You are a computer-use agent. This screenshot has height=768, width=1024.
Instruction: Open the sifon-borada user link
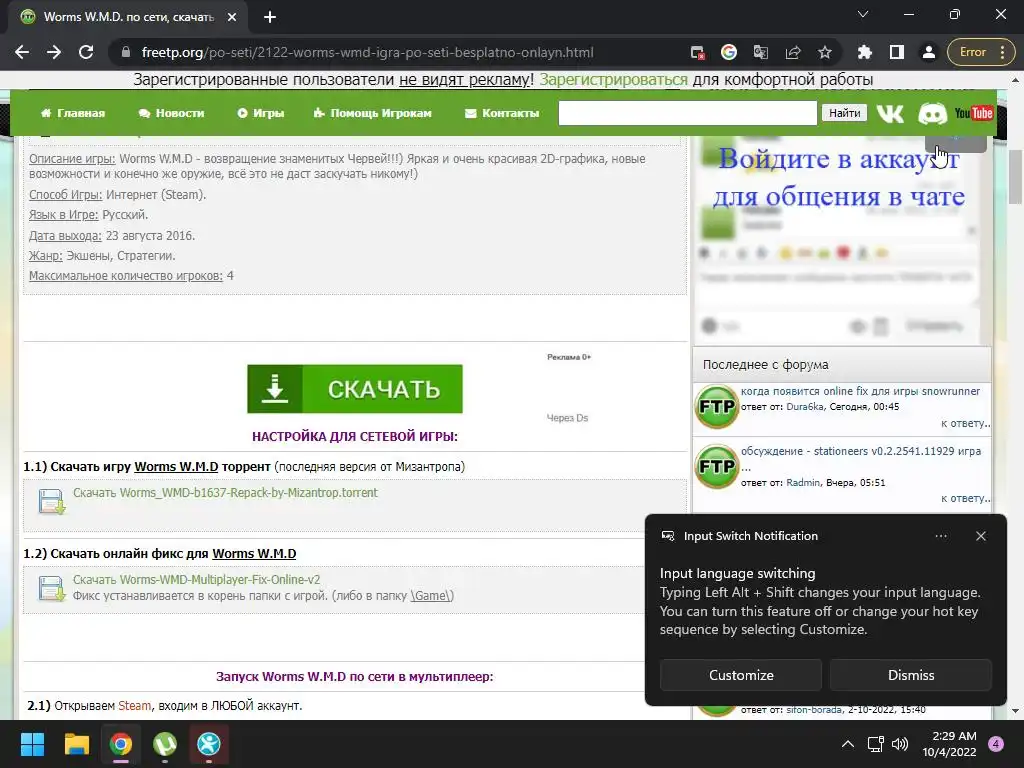pos(814,710)
